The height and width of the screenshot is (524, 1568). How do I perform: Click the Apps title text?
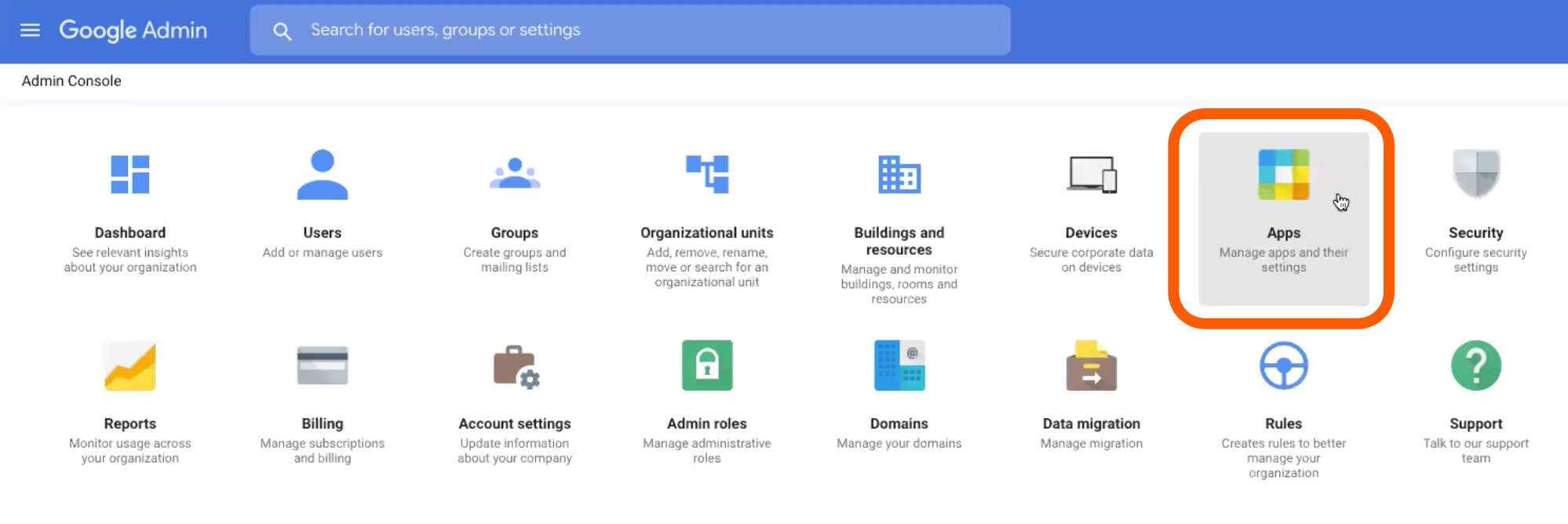[x=1284, y=233]
